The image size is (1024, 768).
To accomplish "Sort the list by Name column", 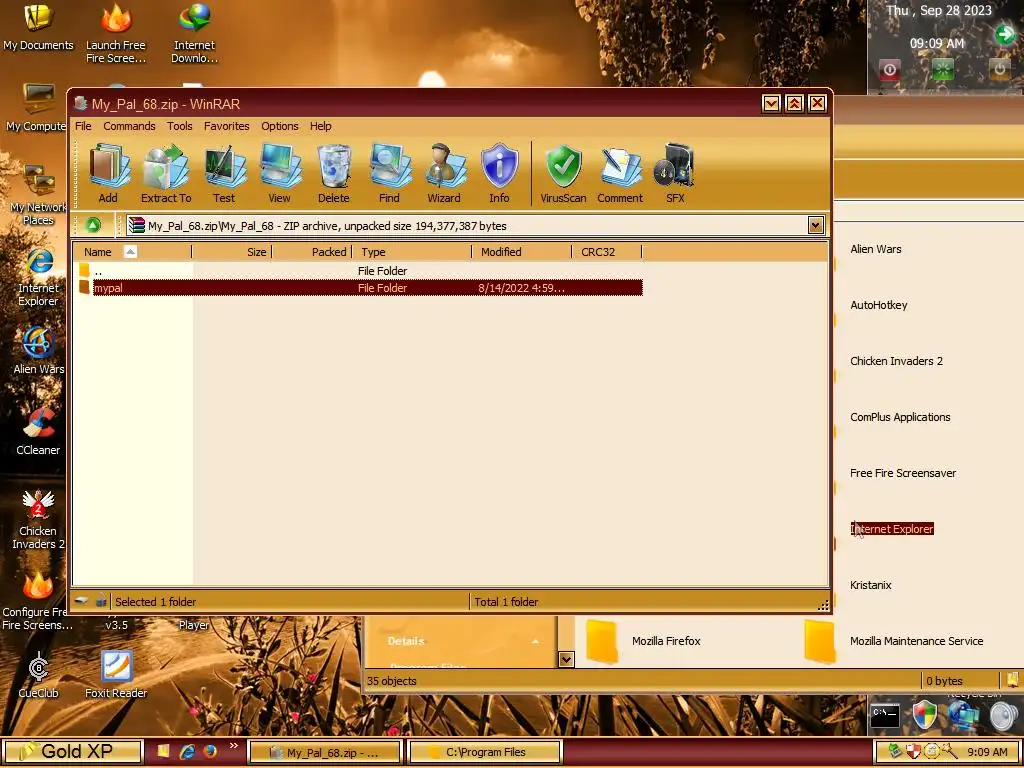I will (x=133, y=251).
